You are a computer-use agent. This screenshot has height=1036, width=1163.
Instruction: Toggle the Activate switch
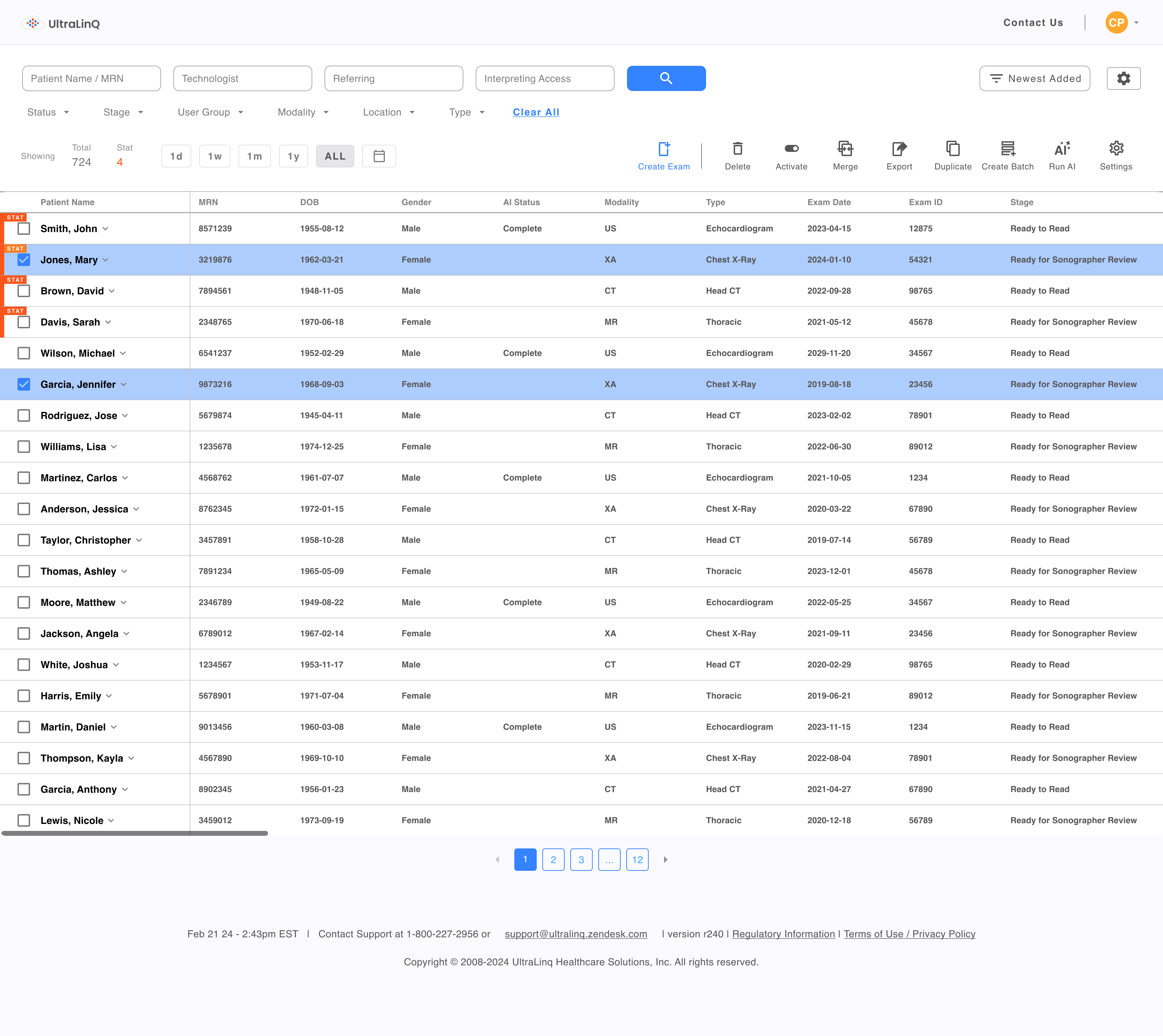coord(791,148)
